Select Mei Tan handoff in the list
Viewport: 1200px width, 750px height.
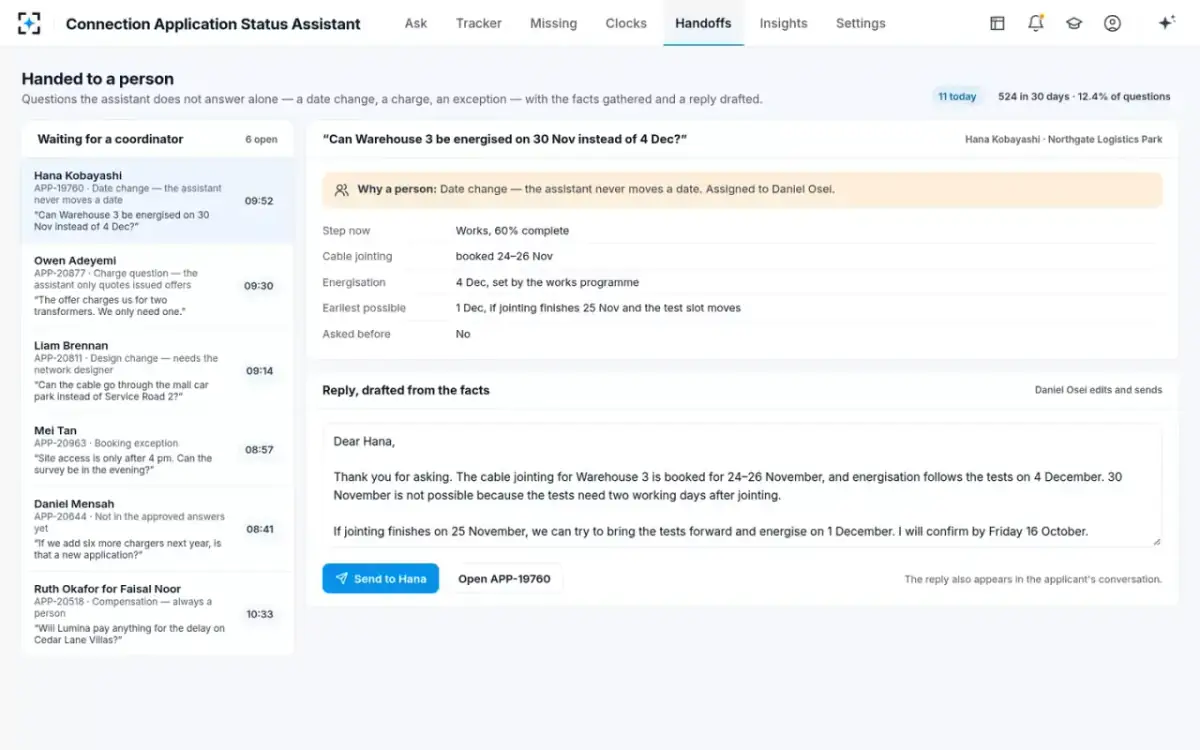tap(158, 450)
